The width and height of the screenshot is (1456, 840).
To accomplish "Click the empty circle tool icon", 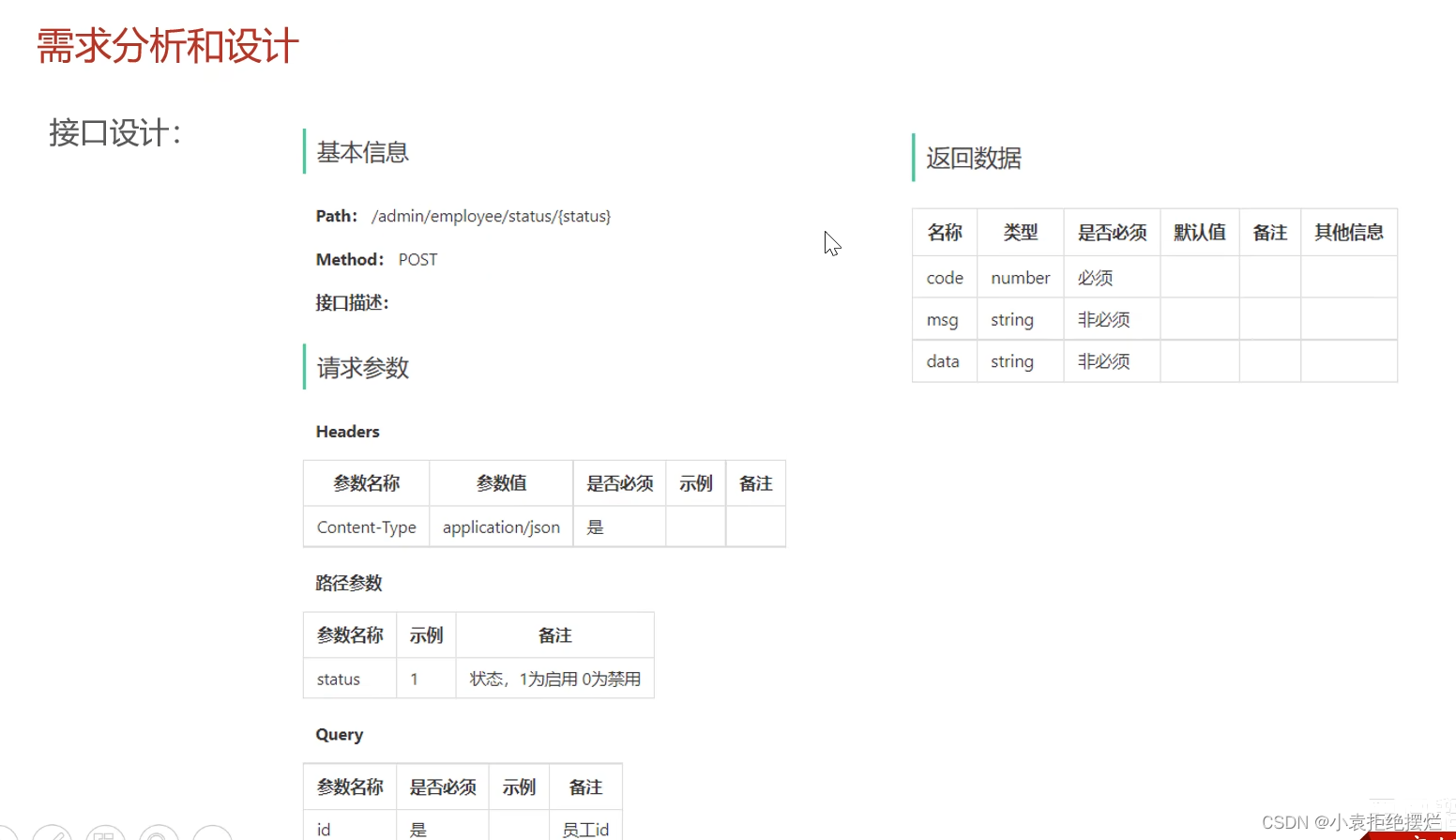I will pyautogui.click(x=213, y=835).
